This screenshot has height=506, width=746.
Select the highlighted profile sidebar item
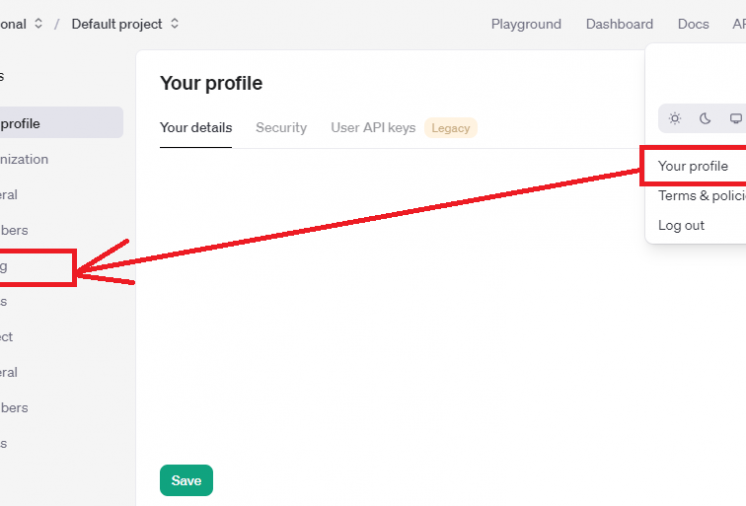coord(61,123)
